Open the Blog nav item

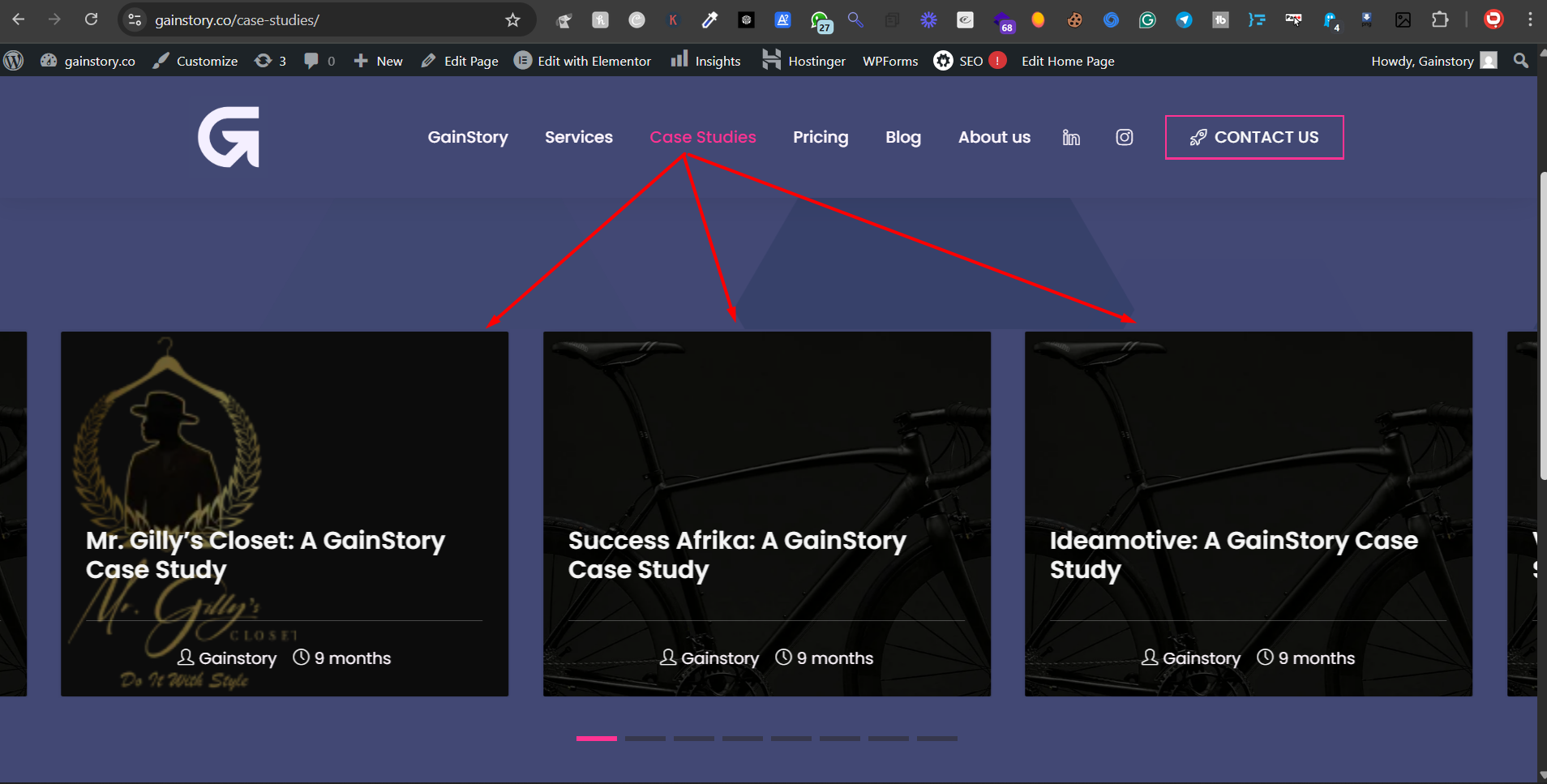tap(903, 137)
